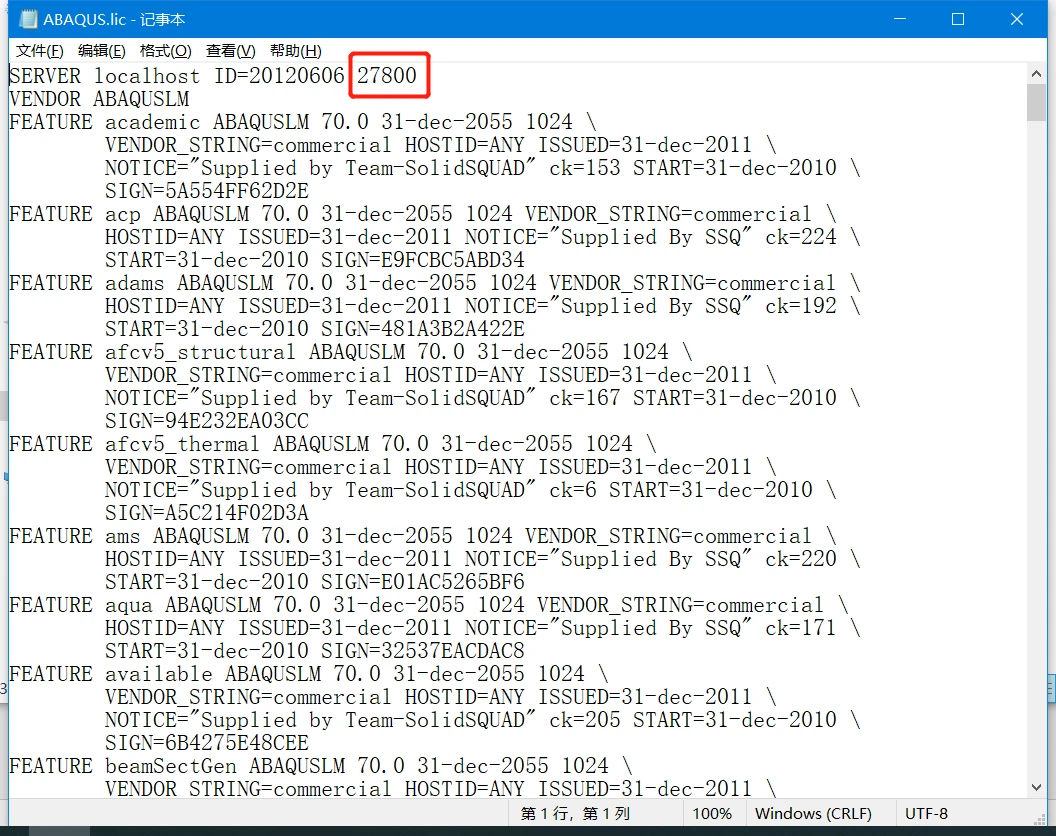Click the feature name academic

pos(152,122)
